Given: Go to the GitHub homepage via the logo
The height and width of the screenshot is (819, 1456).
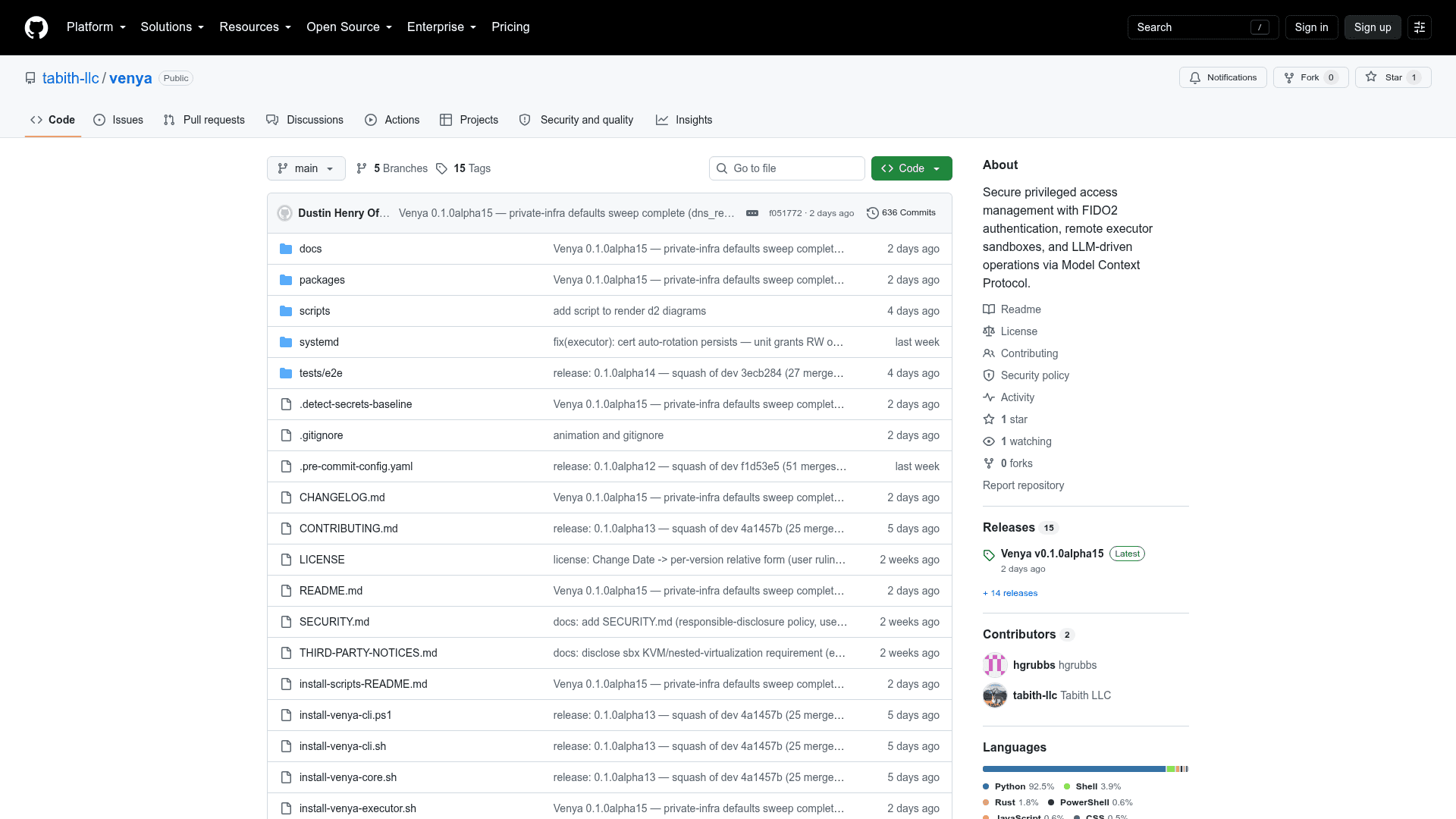Looking at the screenshot, I should click(36, 27).
